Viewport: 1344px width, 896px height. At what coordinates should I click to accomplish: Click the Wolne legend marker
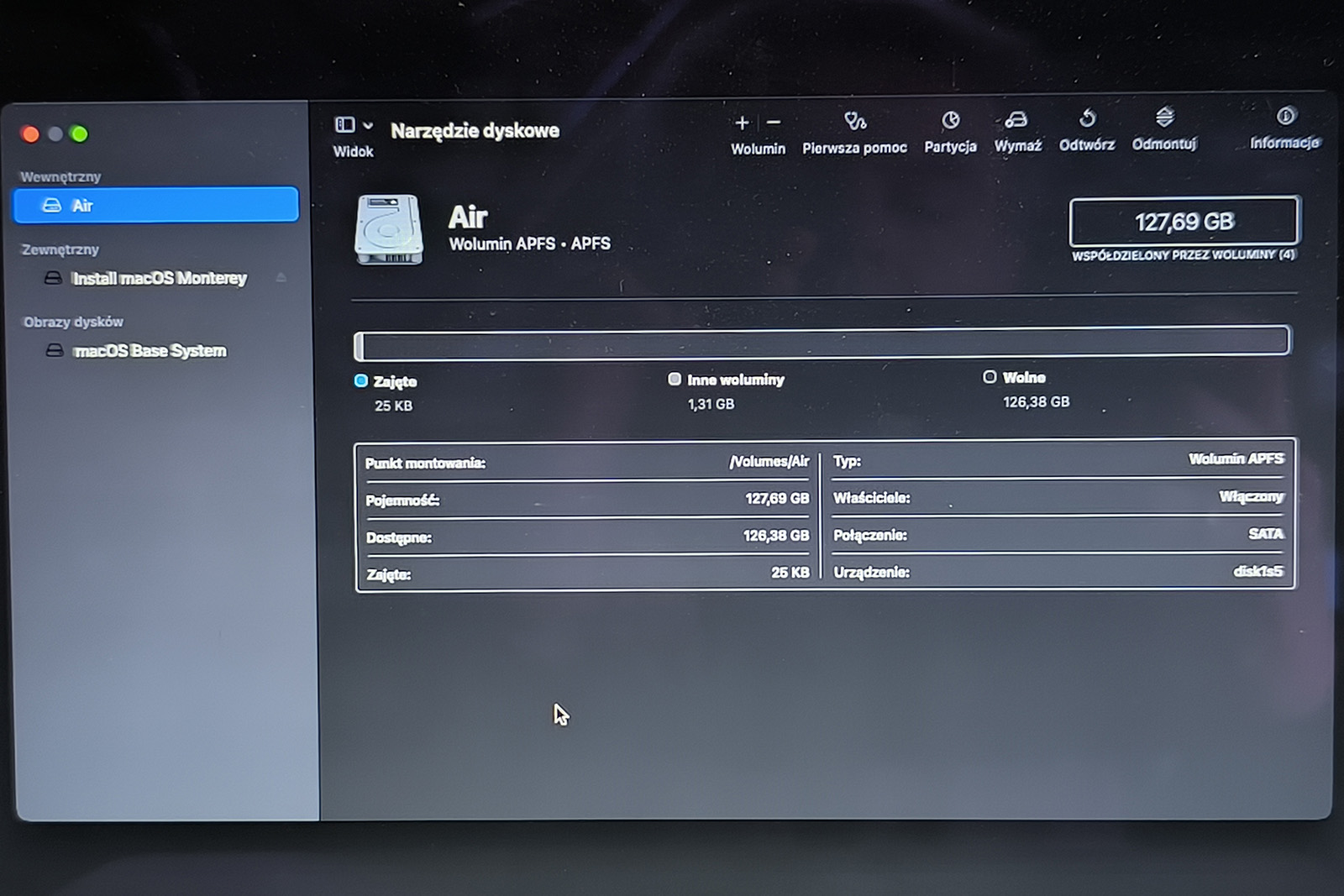[x=990, y=377]
